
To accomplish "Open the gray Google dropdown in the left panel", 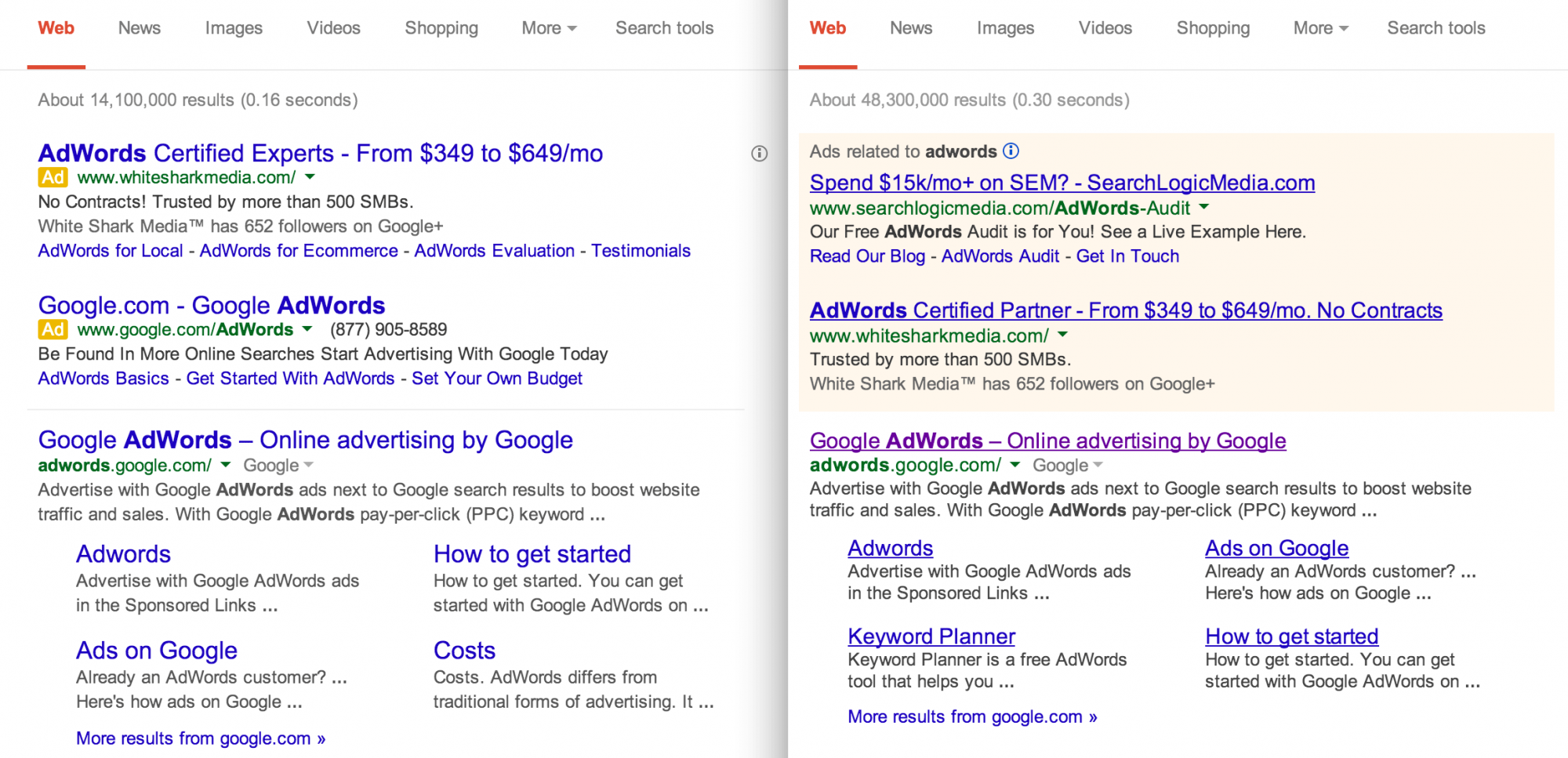I will coord(278,466).
